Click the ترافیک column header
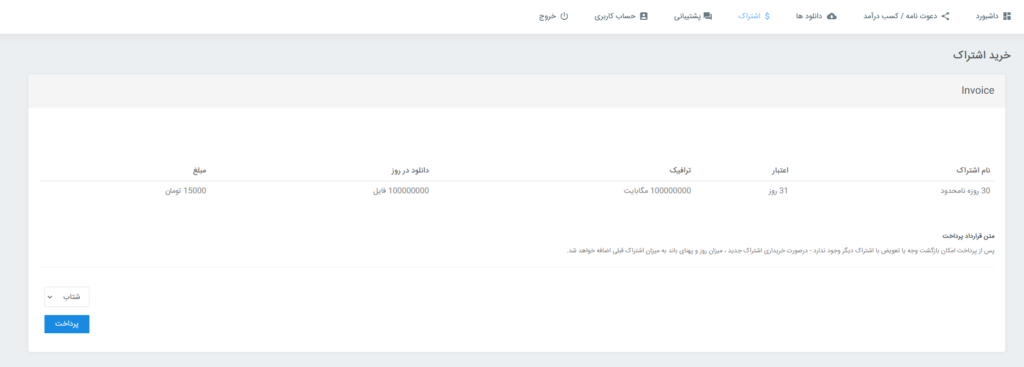Viewport: 1024px width, 367px height. [x=680, y=170]
